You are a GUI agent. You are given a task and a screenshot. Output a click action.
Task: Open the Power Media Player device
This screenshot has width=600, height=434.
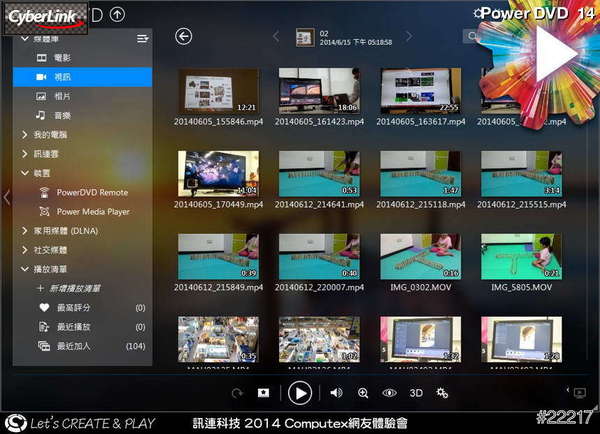click(x=92, y=211)
